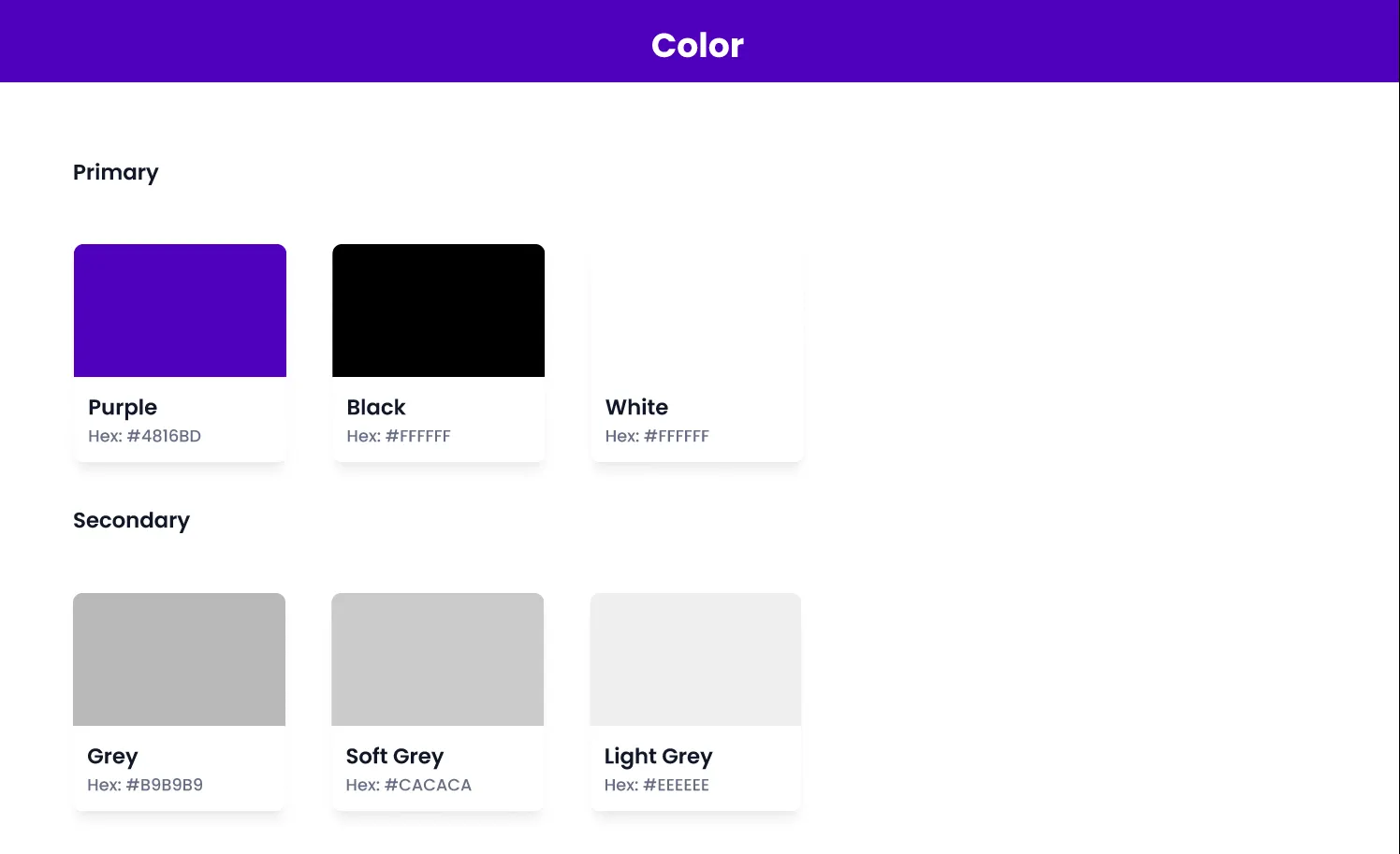
Task: Select the Soft Grey color swatch
Action: pyautogui.click(x=437, y=659)
